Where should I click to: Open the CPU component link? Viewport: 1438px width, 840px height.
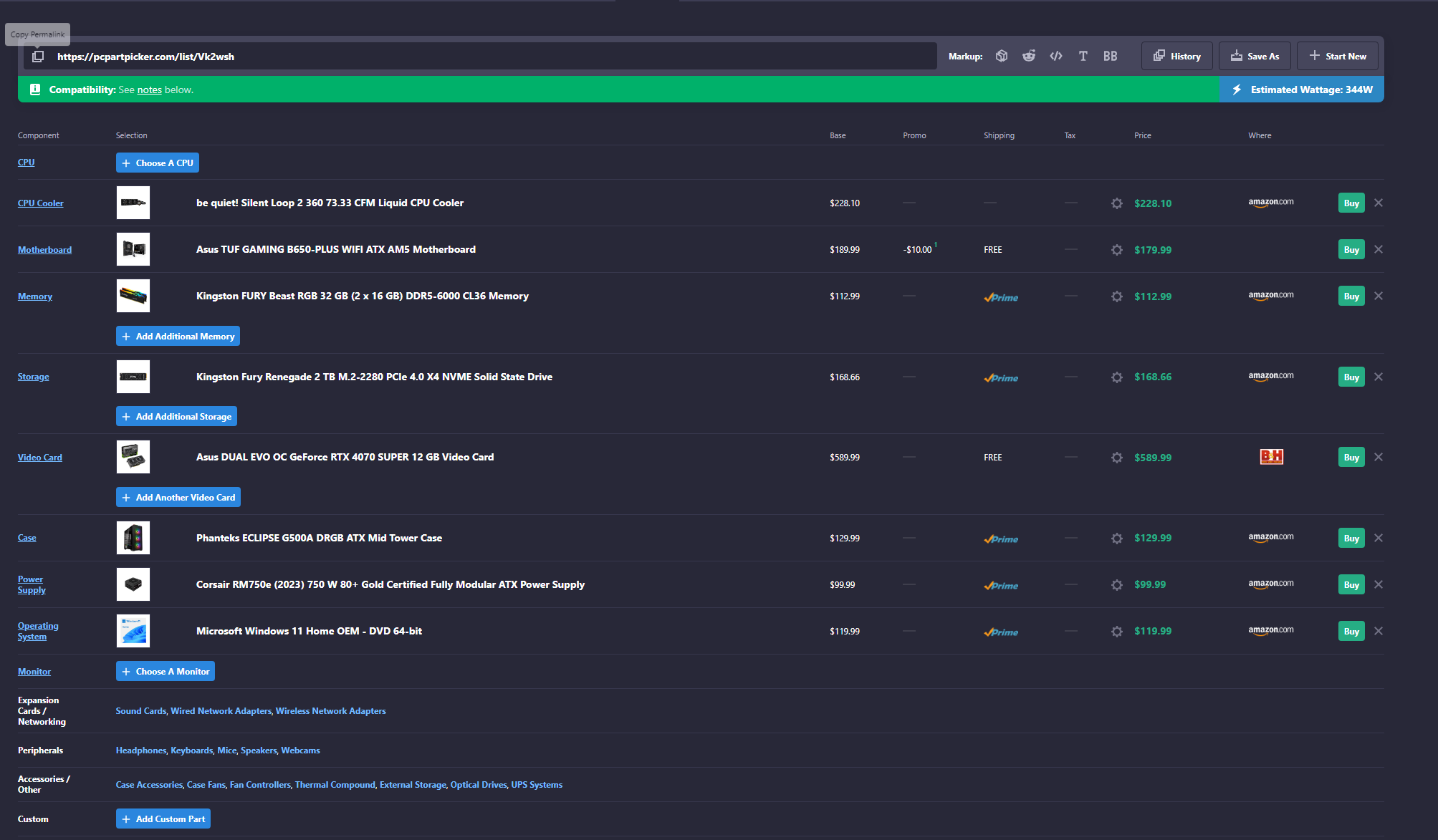coord(26,163)
